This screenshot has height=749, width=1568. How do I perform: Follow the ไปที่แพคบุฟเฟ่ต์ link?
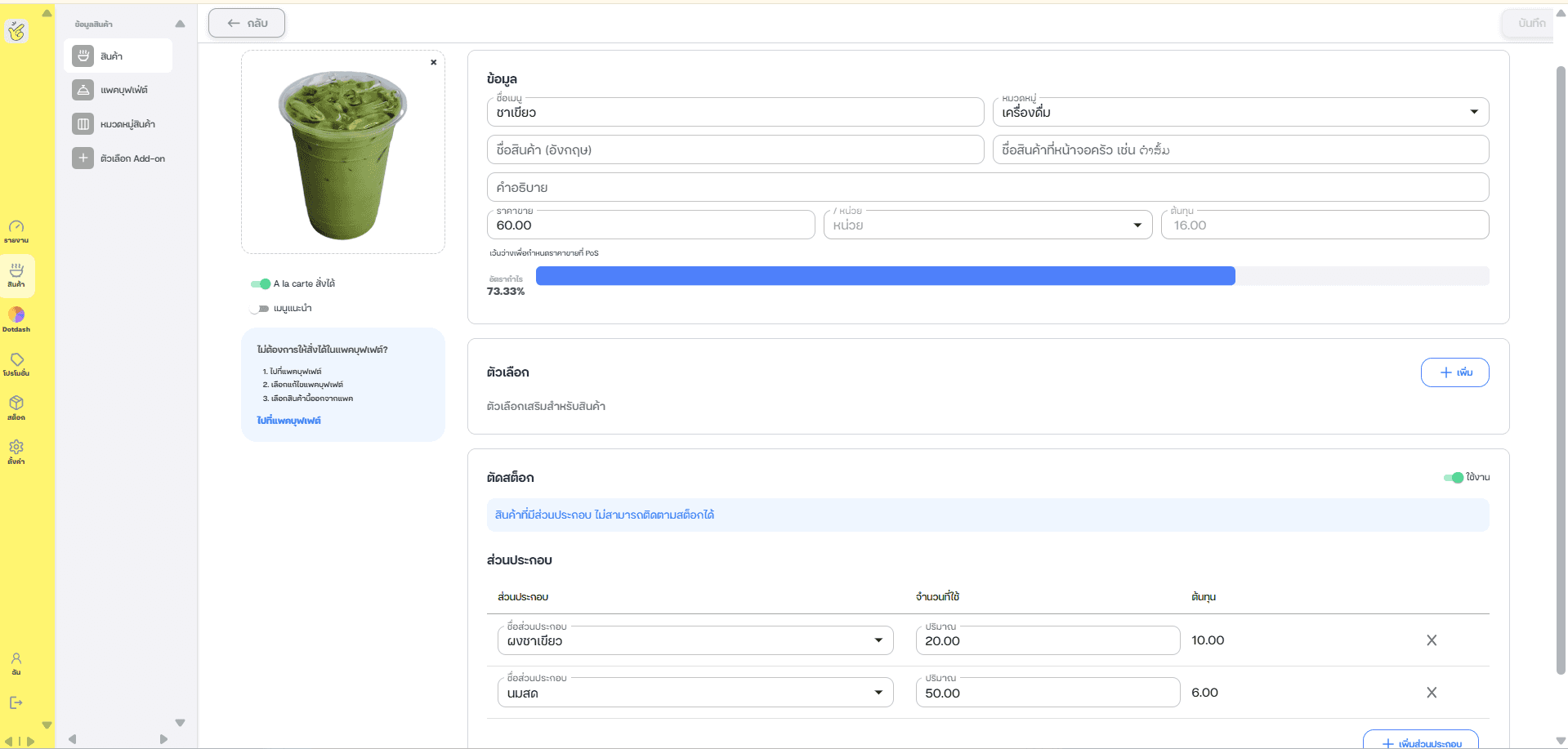288,421
